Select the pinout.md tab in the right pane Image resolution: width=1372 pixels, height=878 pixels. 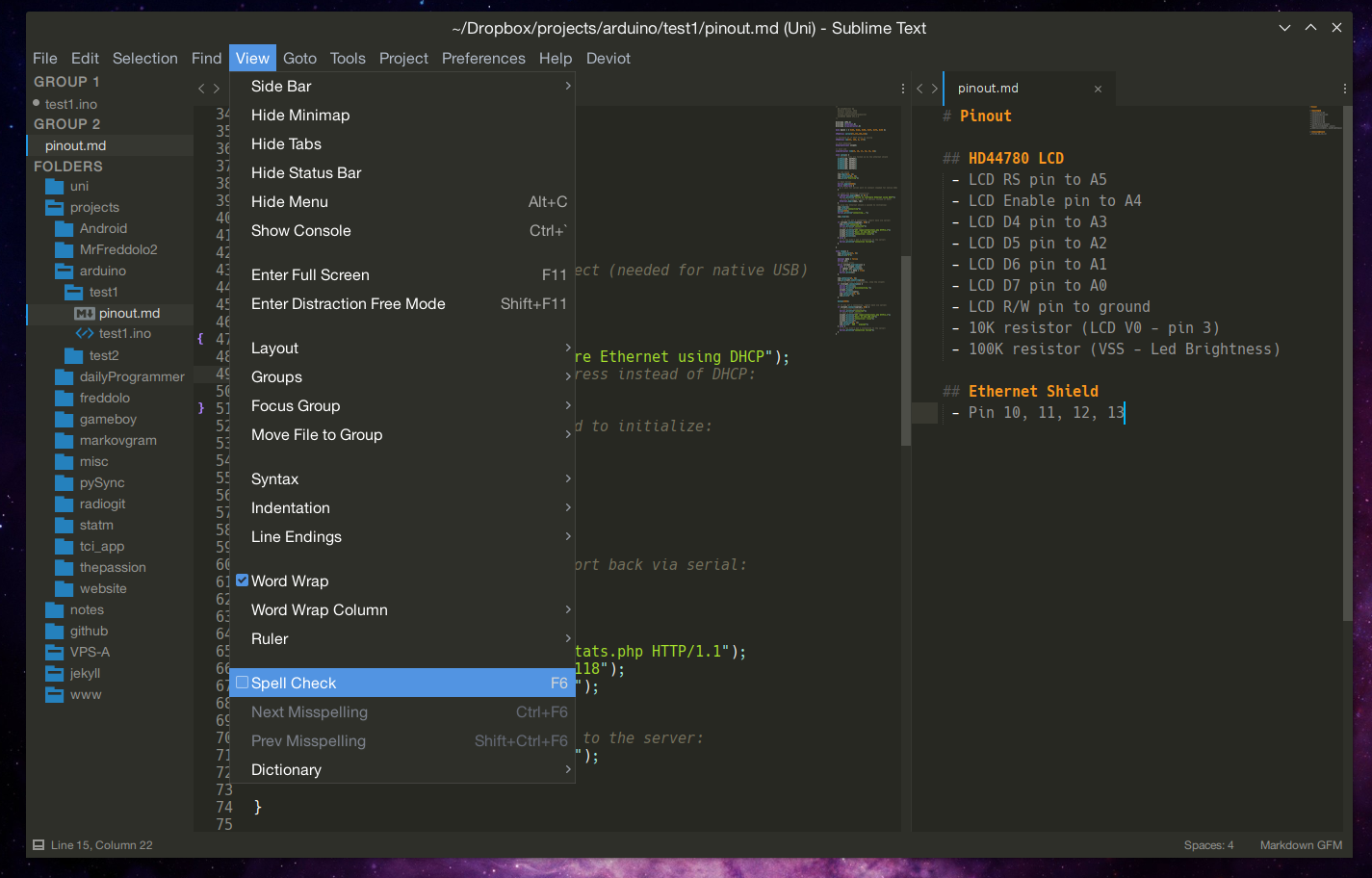pos(987,88)
